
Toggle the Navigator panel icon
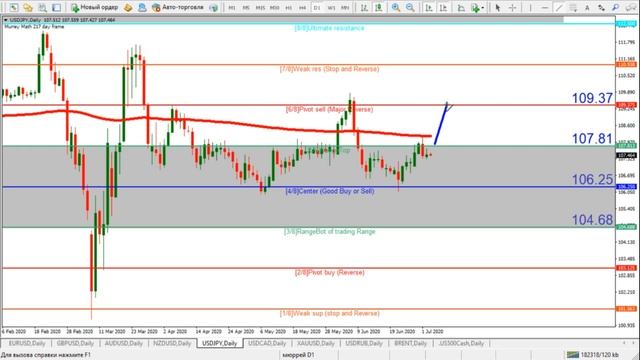tap(56, 7)
